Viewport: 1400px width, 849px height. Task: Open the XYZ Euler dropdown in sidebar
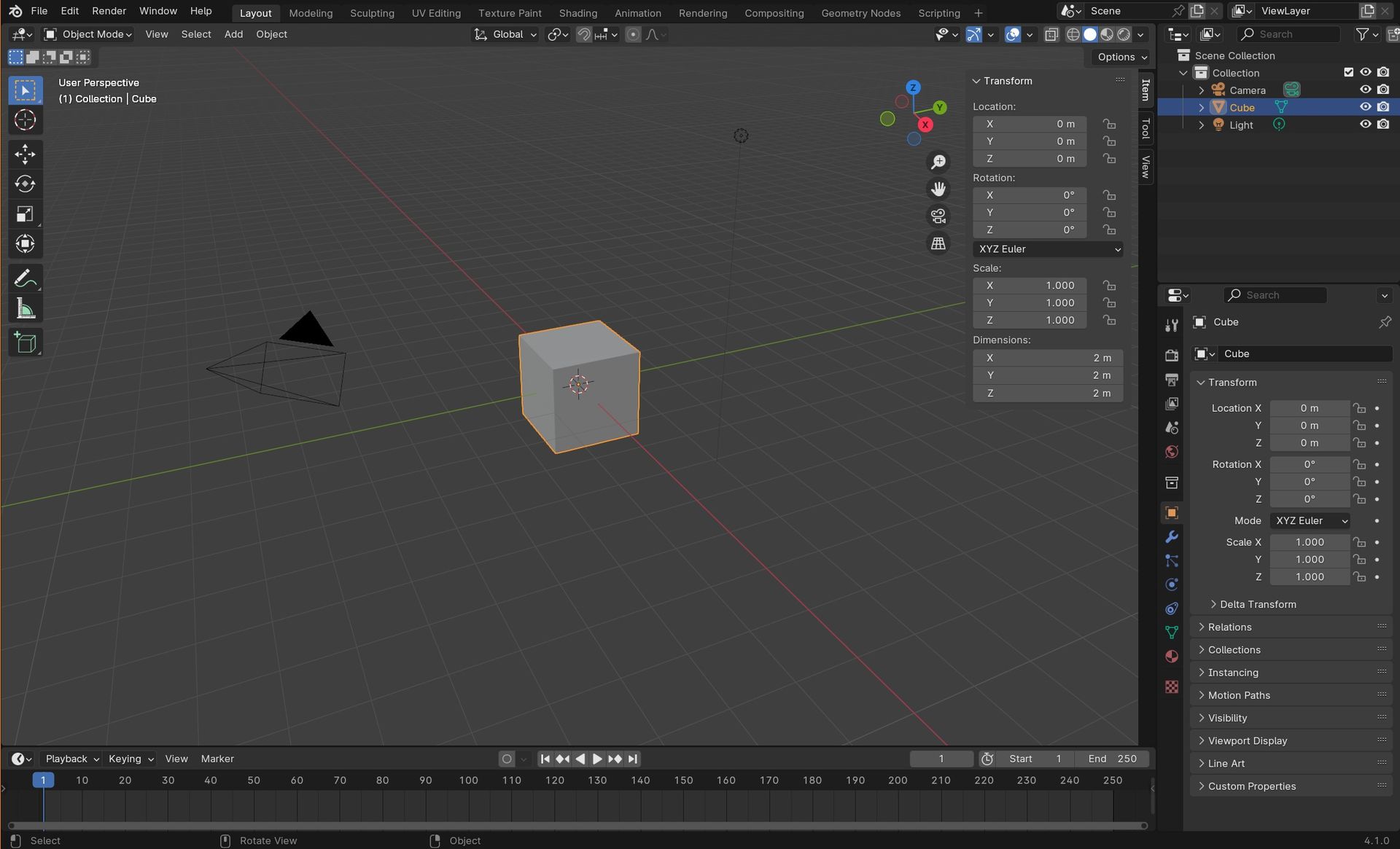(x=1048, y=249)
